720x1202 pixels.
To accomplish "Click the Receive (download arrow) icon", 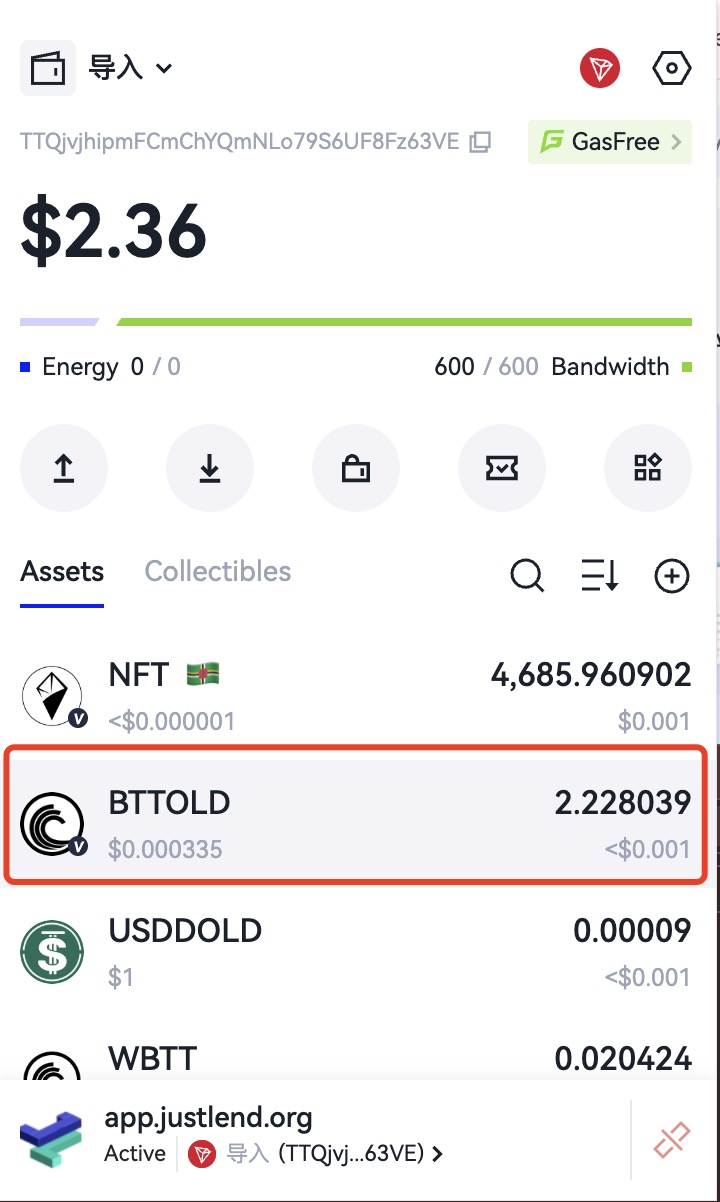I will tap(210, 468).
